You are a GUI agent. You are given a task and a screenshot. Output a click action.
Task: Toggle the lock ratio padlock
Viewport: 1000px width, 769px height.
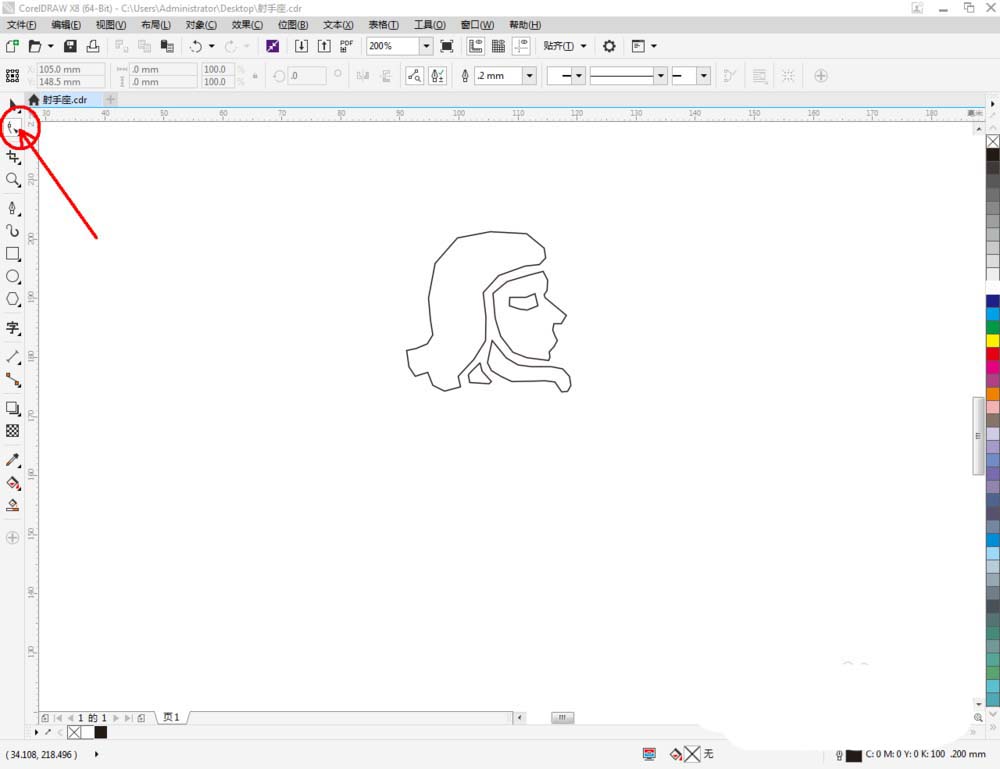[x=255, y=75]
